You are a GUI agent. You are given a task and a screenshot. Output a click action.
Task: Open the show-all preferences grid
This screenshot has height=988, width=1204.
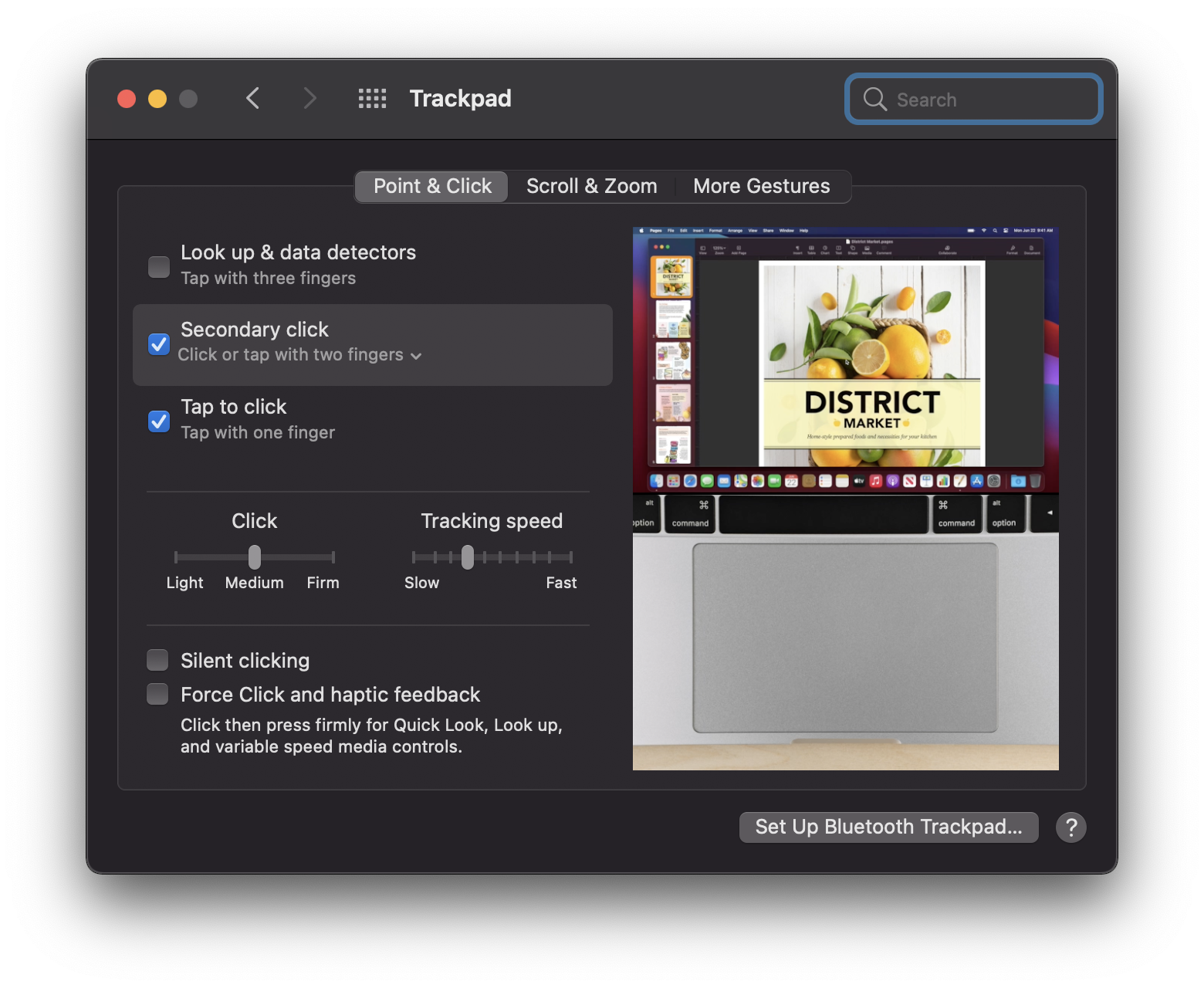pyautogui.click(x=372, y=99)
